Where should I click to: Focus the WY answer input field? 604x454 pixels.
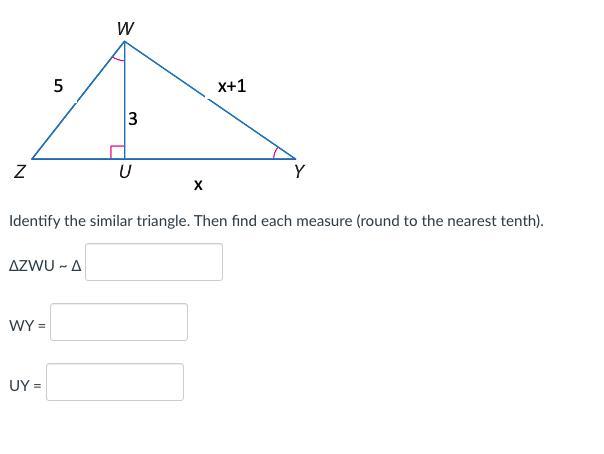pyautogui.click(x=119, y=322)
